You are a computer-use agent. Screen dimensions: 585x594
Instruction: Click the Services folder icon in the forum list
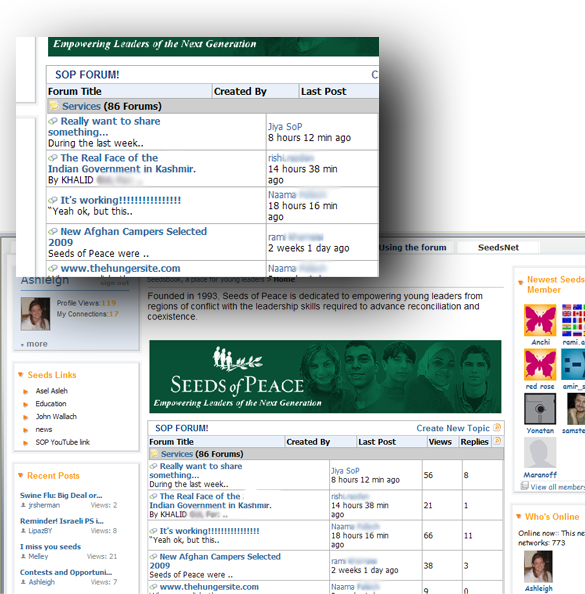pos(154,453)
